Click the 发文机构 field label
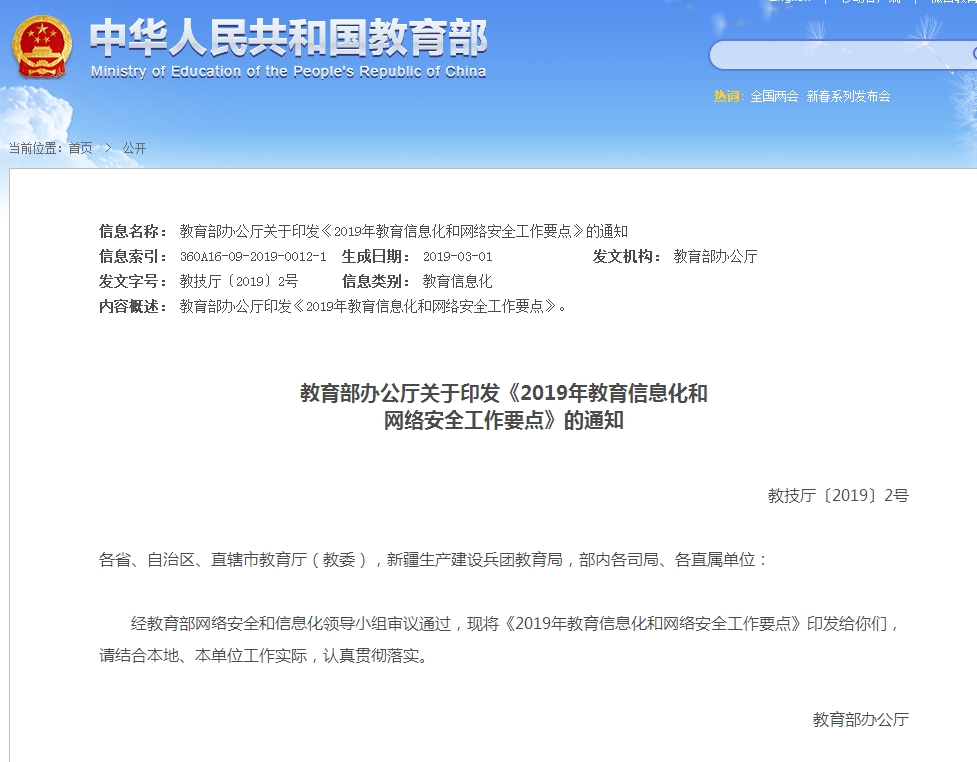The height and width of the screenshot is (762, 977). tap(626, 256)
